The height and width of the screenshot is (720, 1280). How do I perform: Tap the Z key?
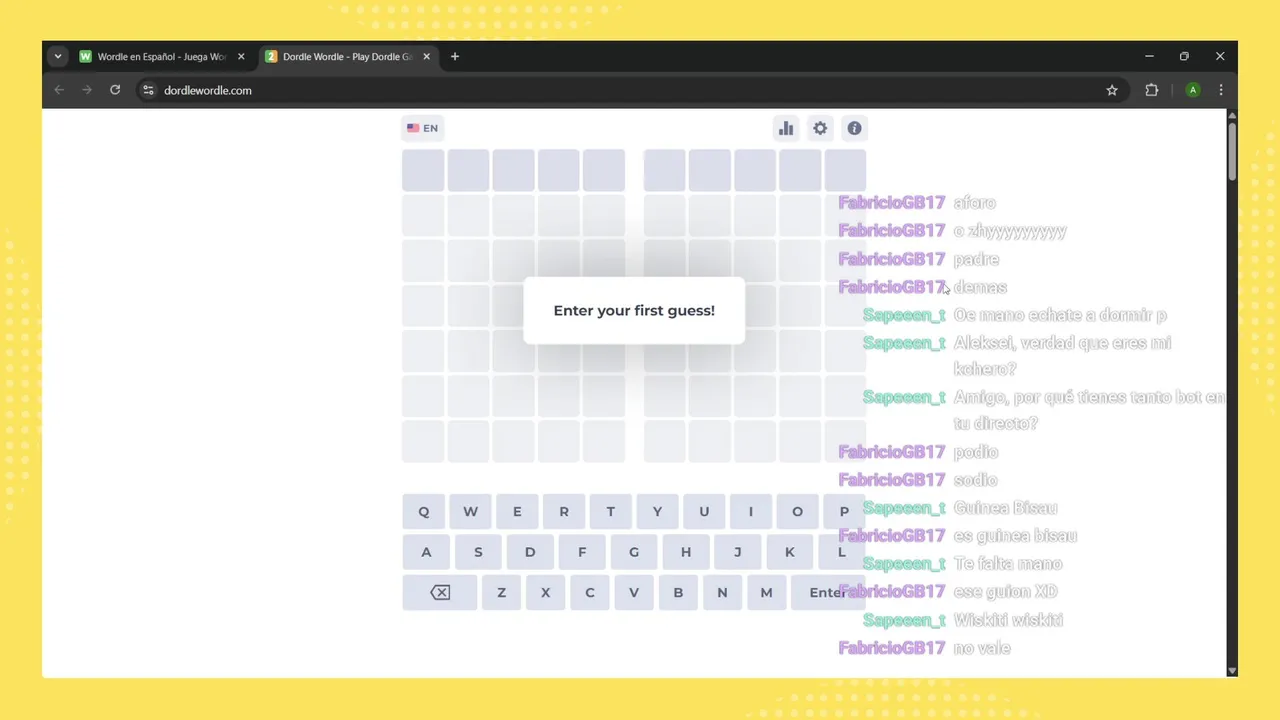pyautogui.click(x=501, y=592)
